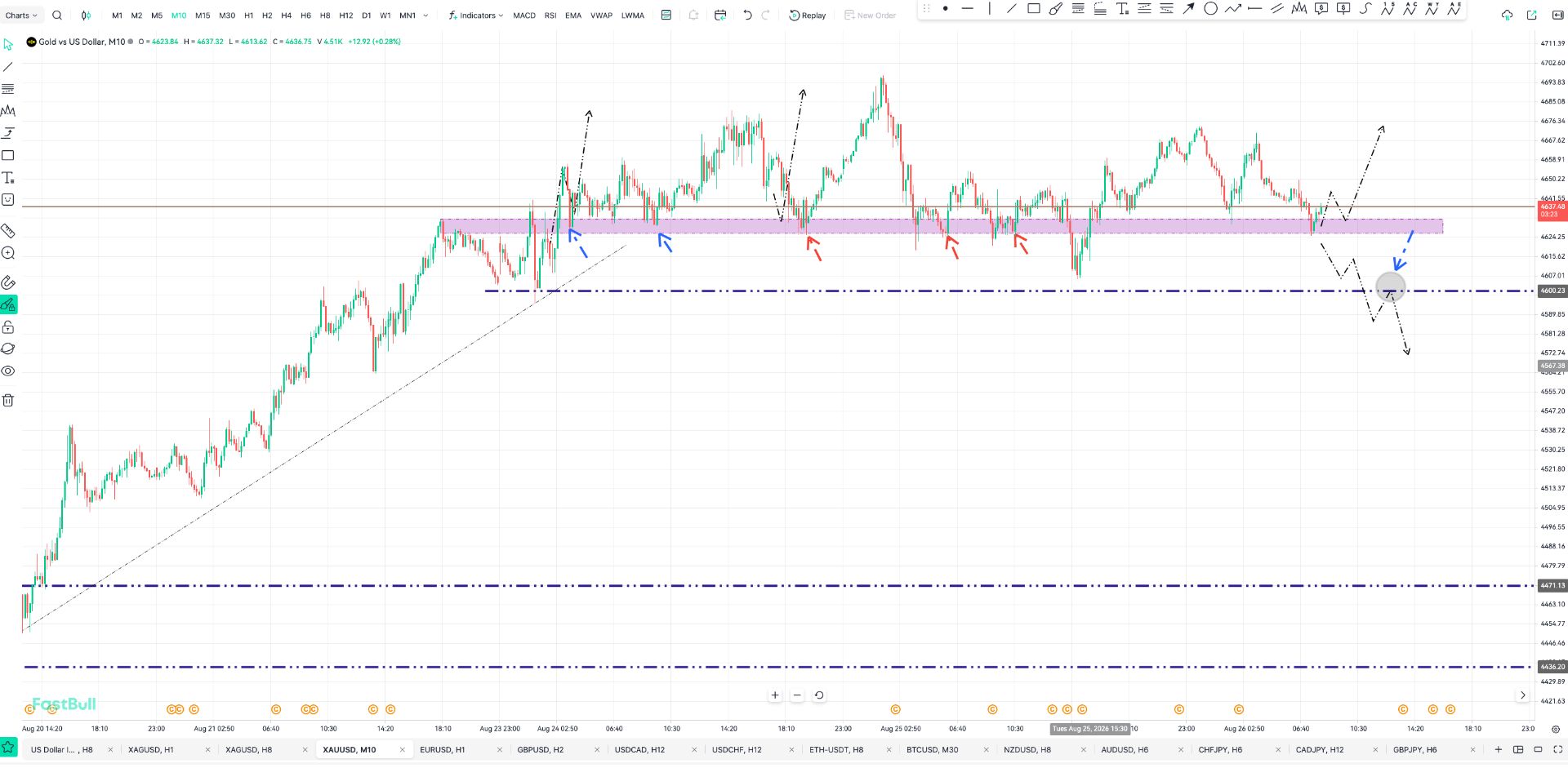1568x768 pixels.
Task: Change the multi-chart layout
Action: coord(1518,749)
